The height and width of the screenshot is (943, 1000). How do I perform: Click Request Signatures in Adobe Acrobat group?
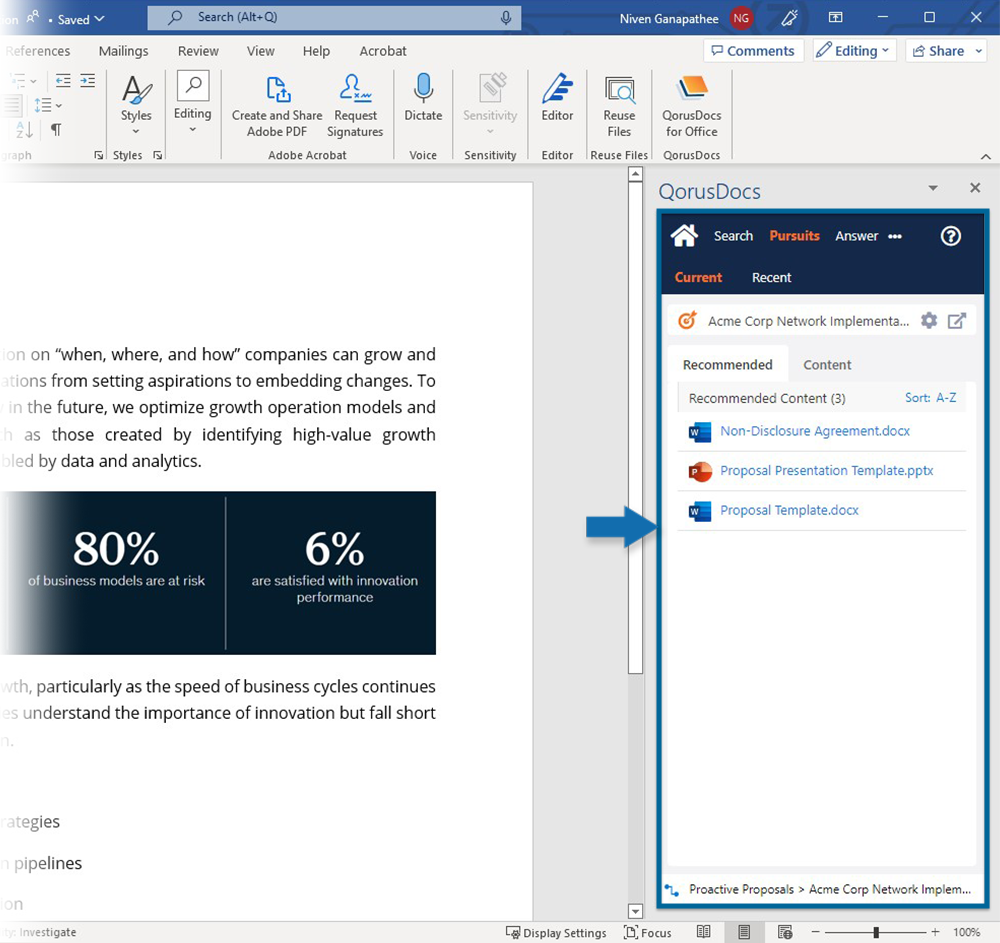(x=355, y=105)
